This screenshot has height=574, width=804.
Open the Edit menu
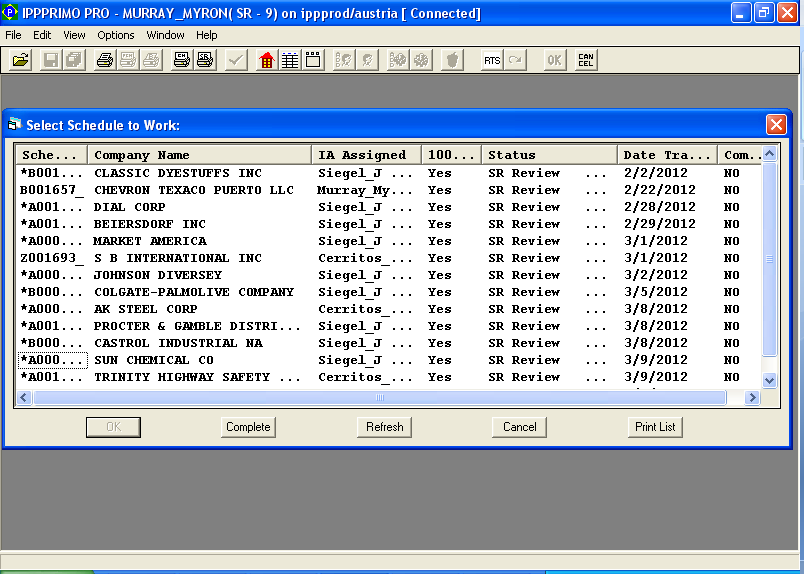click(x=42, y=35)
